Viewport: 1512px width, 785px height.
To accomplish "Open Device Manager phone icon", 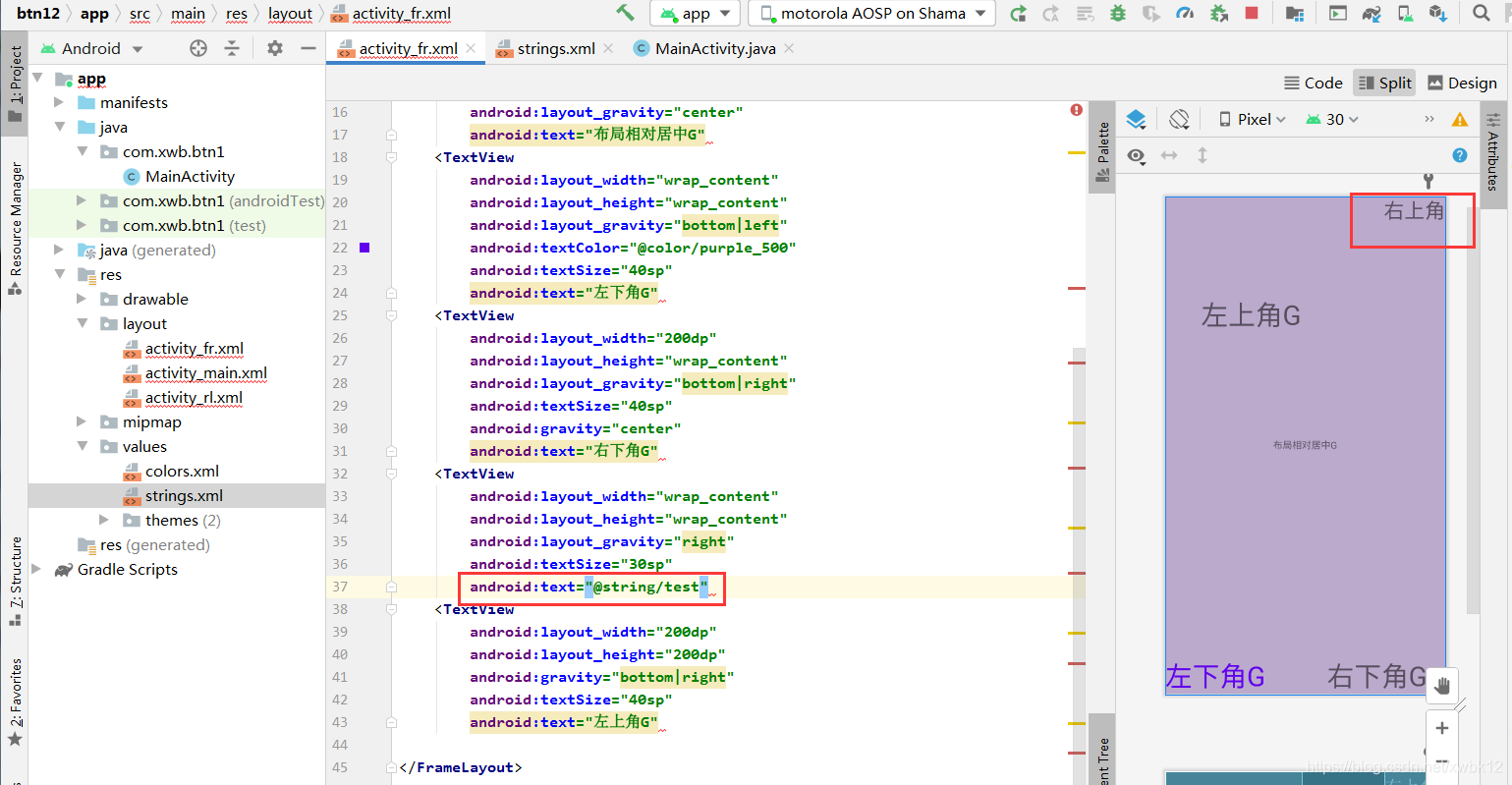I will (1404, 14).
